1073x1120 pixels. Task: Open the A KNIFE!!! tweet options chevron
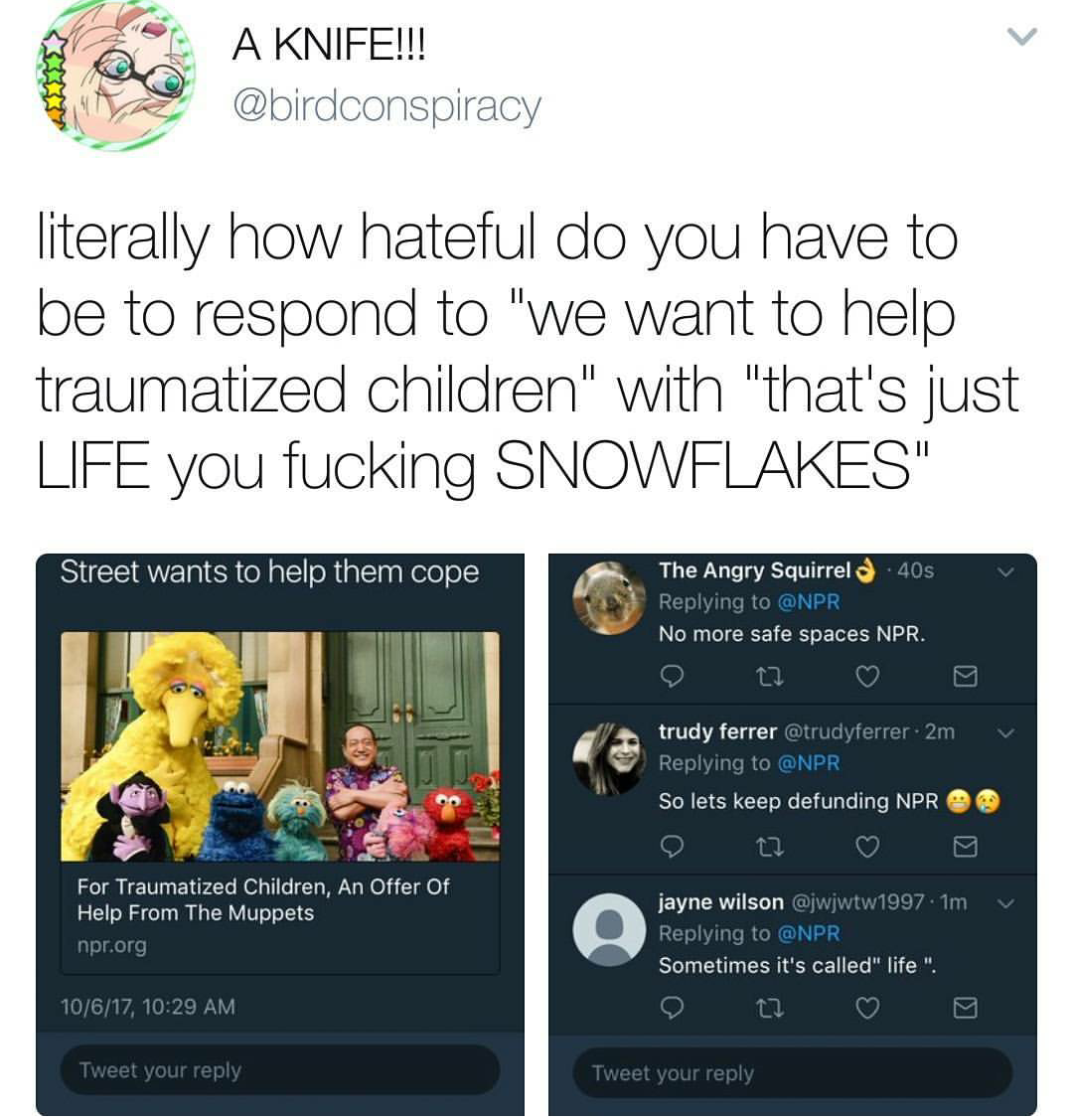[x=1022, y=36]
